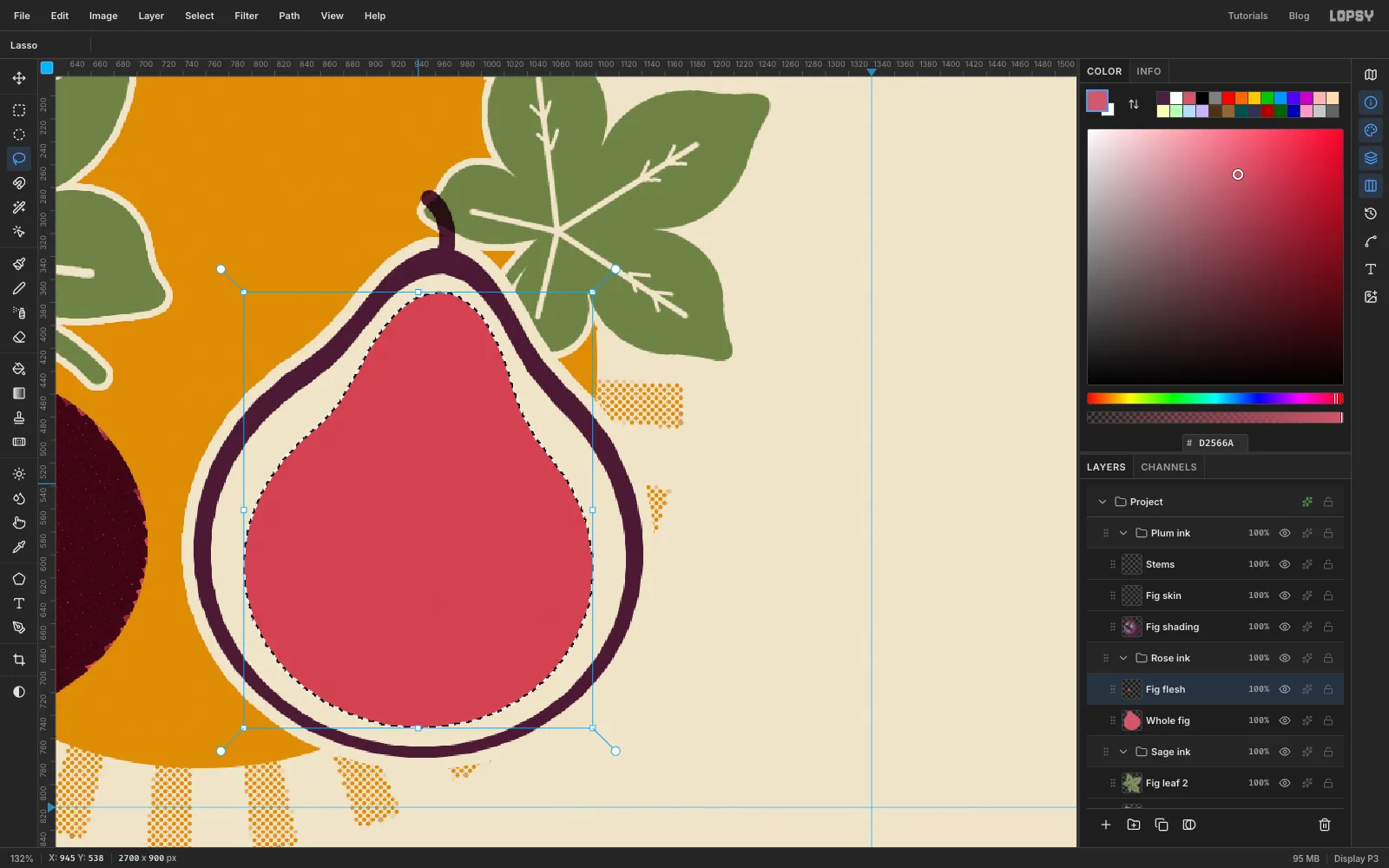Select the Elliptical Marquee tool

coord(19,135)
